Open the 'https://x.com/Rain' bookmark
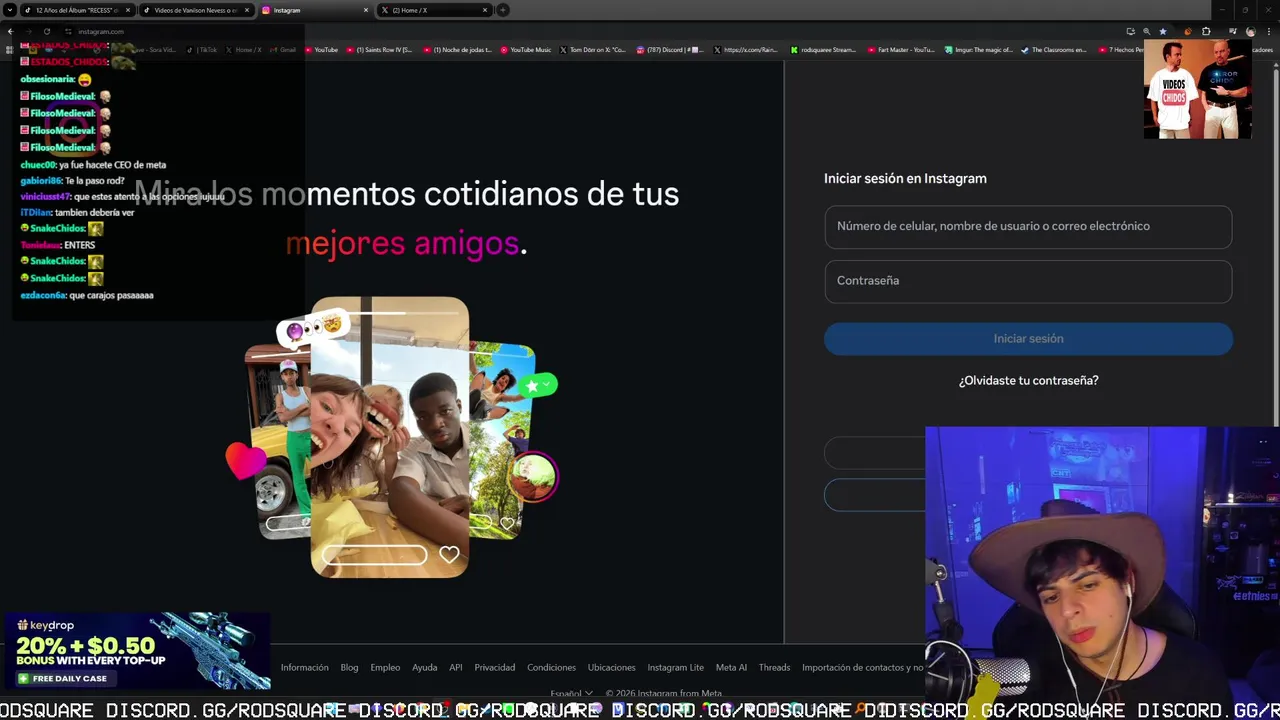The width and height of the screenshot is (1280, 720). 745,49
